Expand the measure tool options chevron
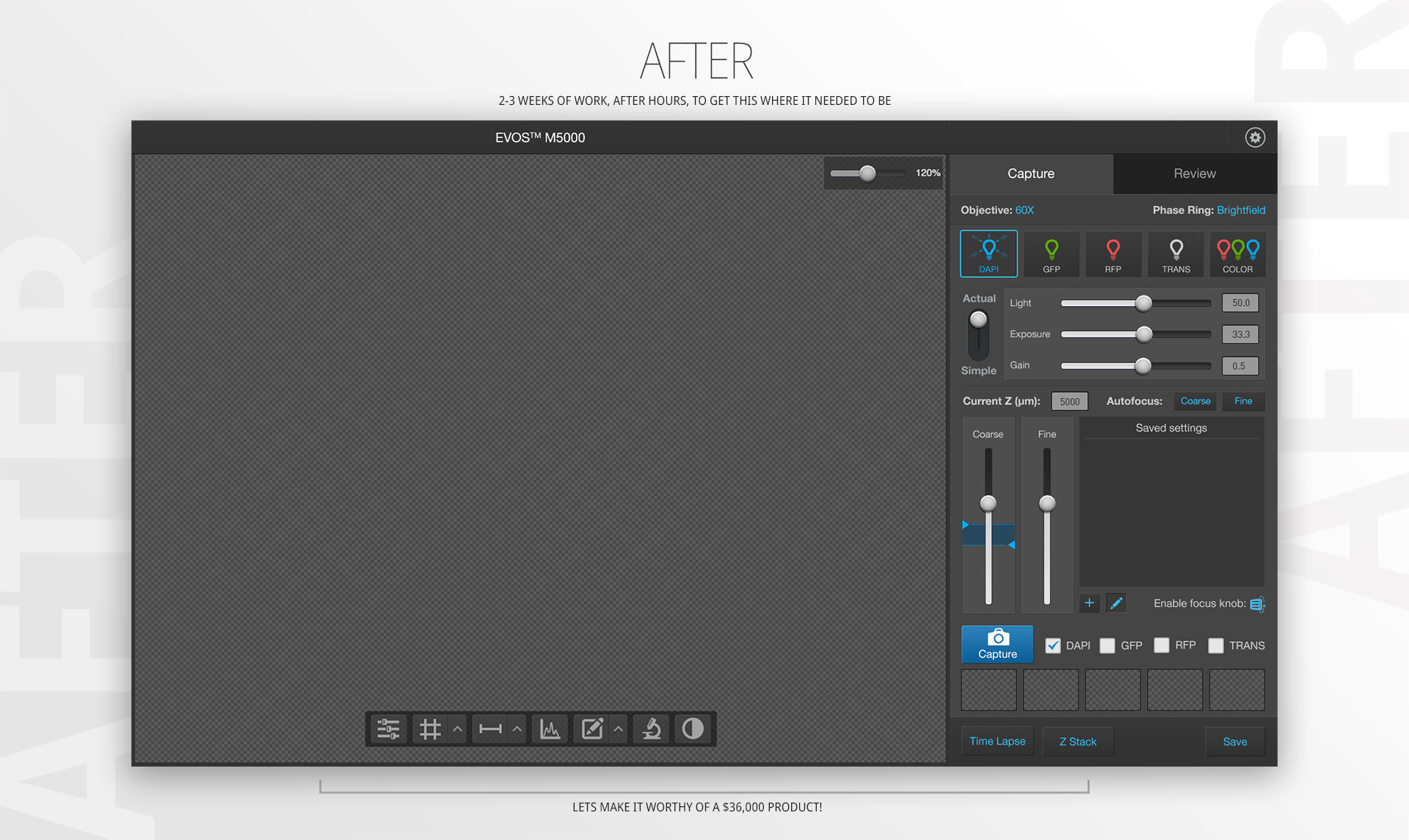Image resolution: width=1409 pixels, height=840 pixels. 517,729
